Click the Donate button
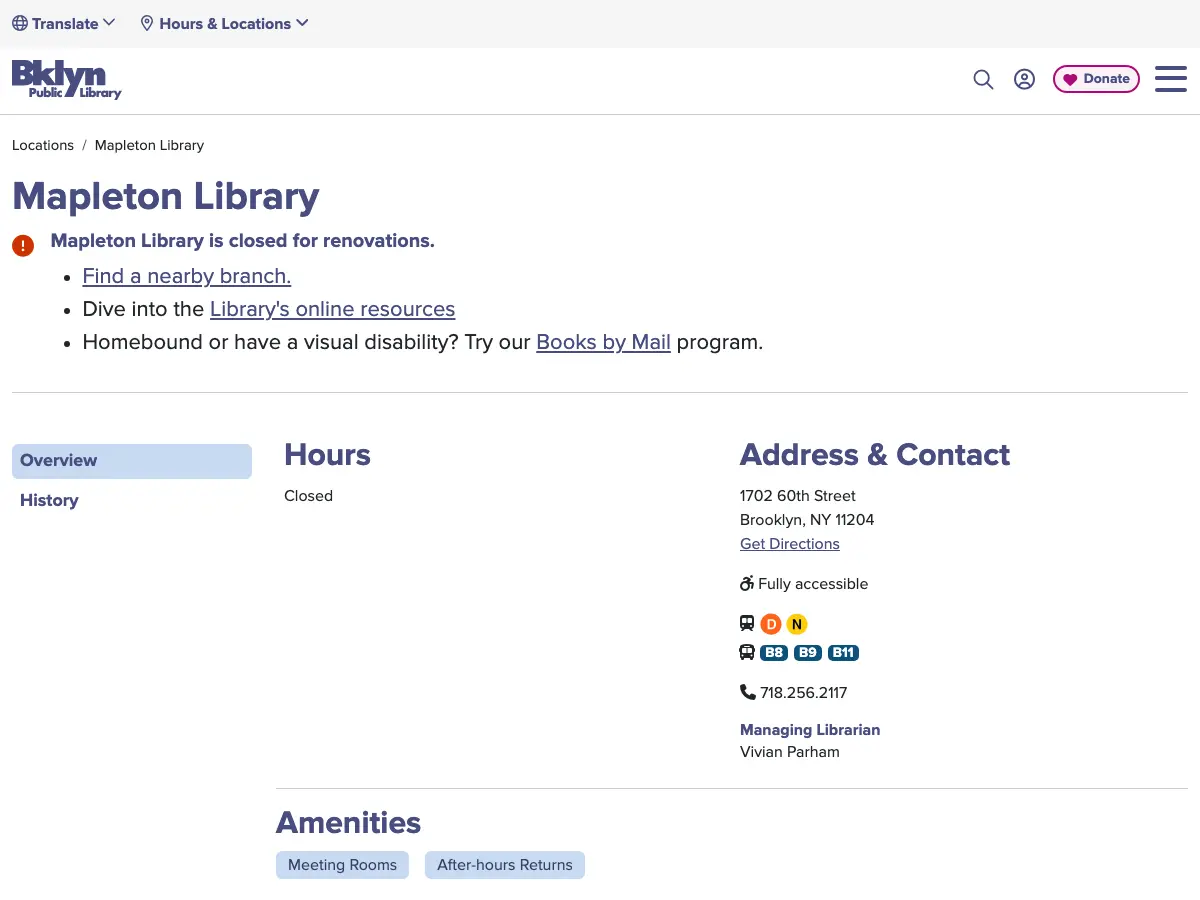 point(1096,79)
